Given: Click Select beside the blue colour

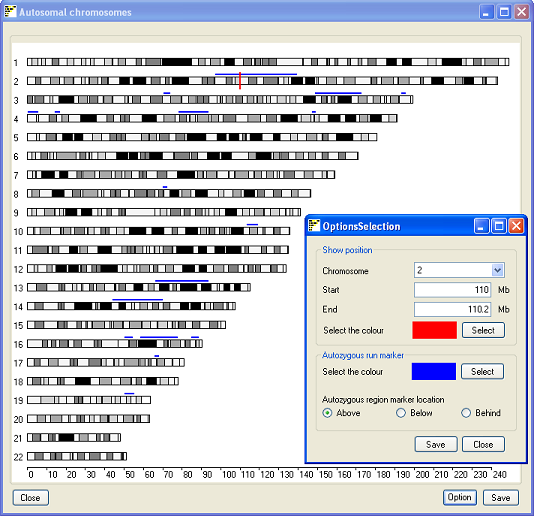Looking at the screenshot, I should (482, 371).
